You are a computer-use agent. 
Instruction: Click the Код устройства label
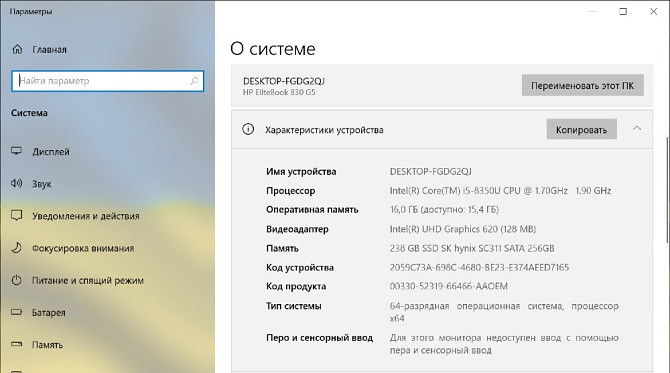[300, 268]
